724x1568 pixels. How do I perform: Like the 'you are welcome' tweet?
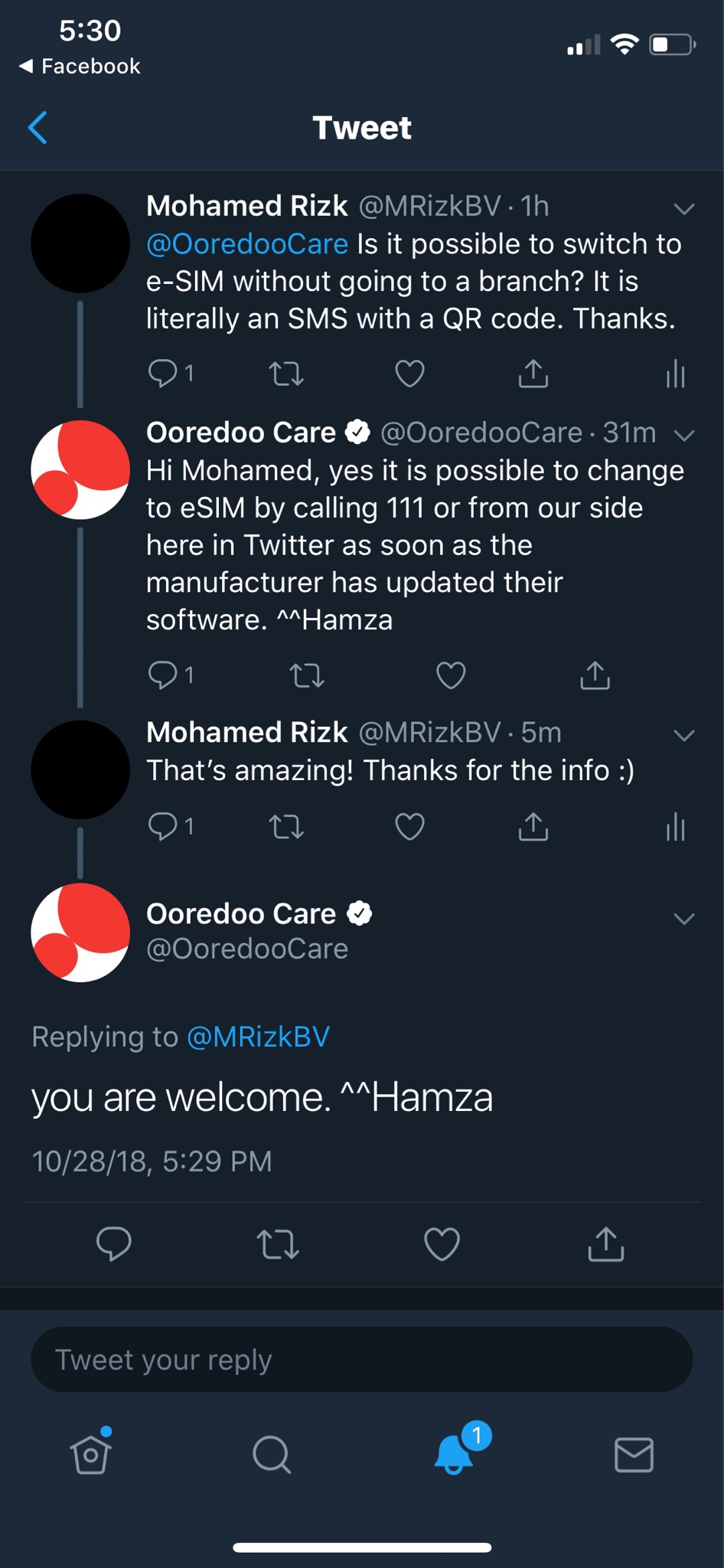coord(442,1244)
